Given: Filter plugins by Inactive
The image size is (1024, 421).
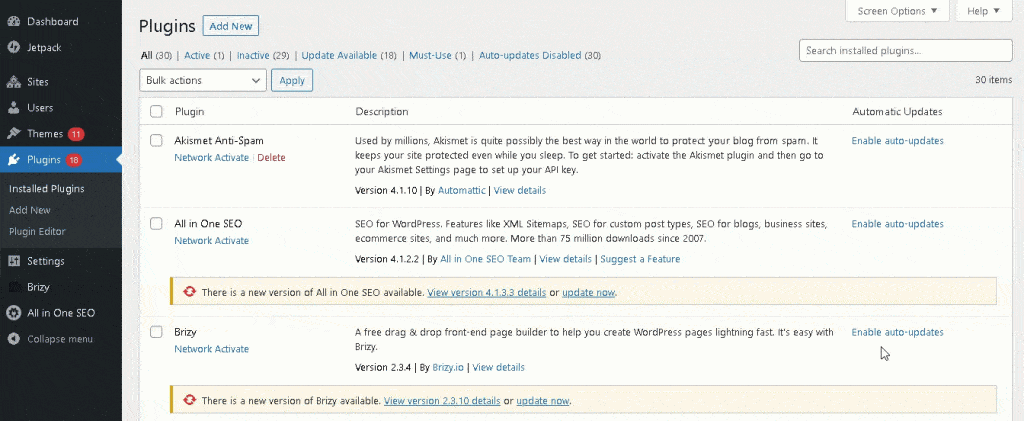Looking at the screenshot, I should pyautogui.click(x=253, y=55).
